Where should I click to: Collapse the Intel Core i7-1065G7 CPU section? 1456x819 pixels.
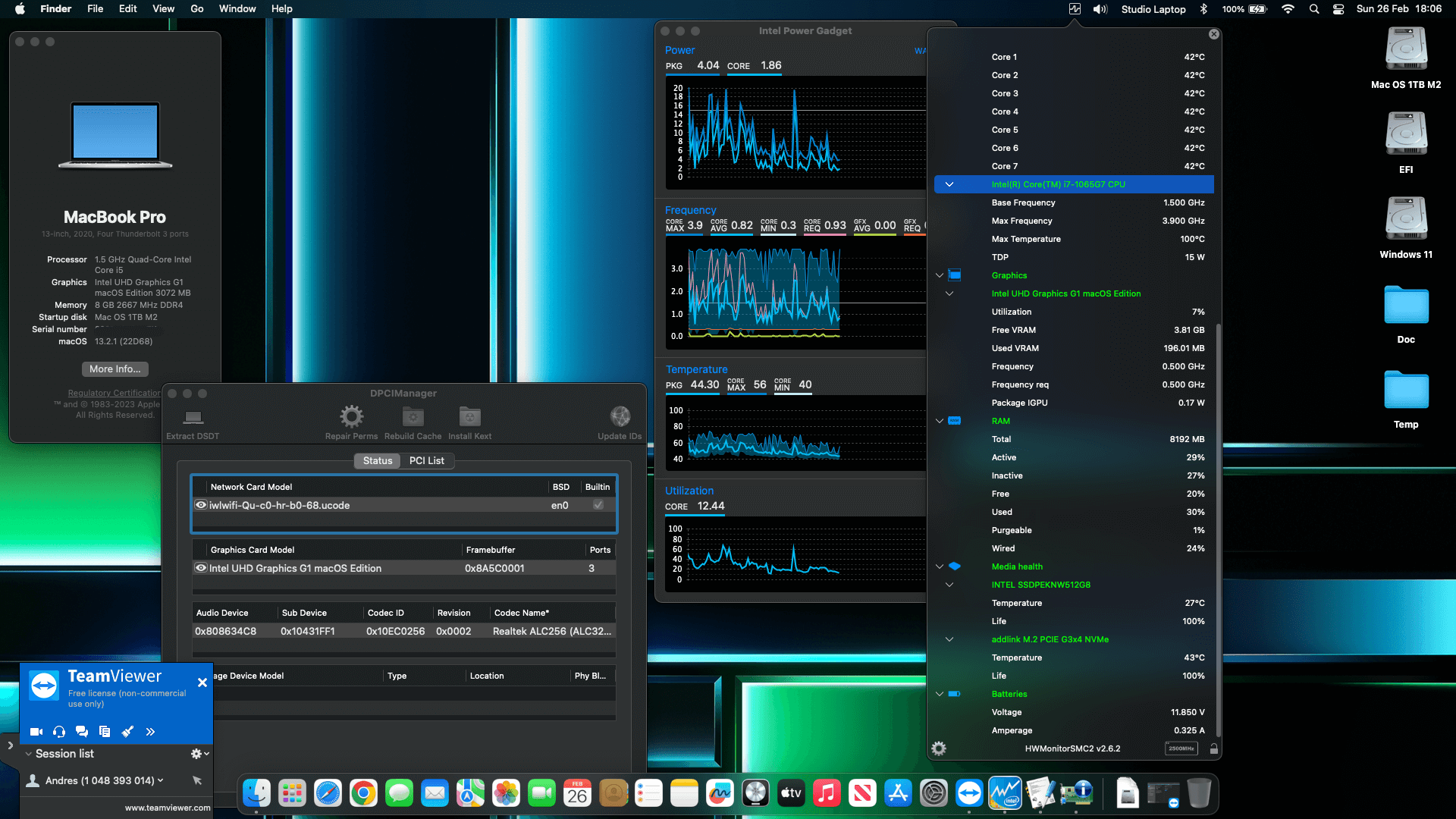pos(949,184)
